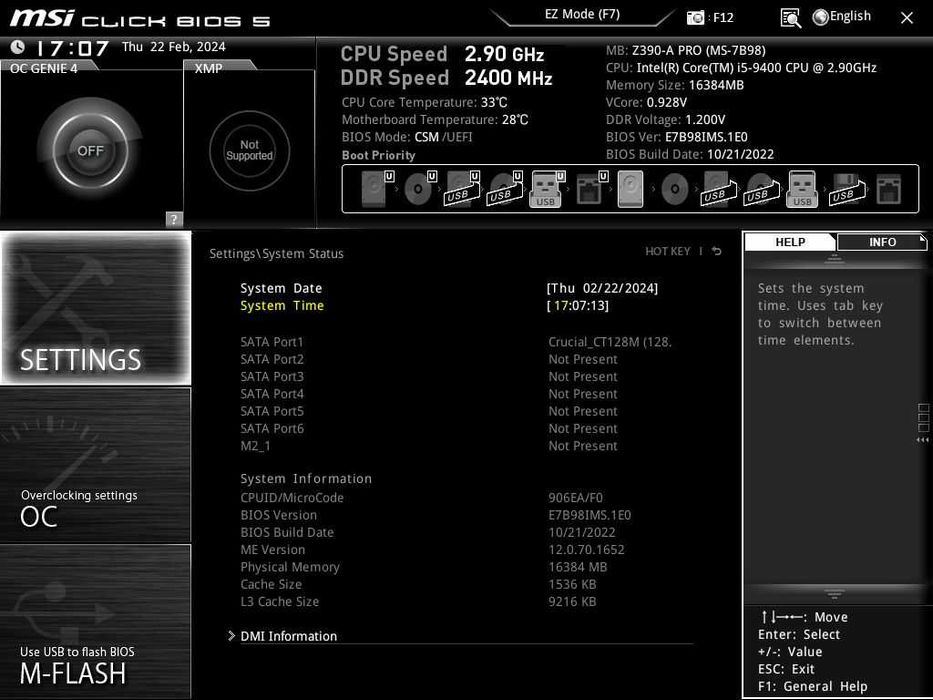Click the Physical Memory value 16384 MB
Screen dimensions: 933x700
tap(578, 567)
